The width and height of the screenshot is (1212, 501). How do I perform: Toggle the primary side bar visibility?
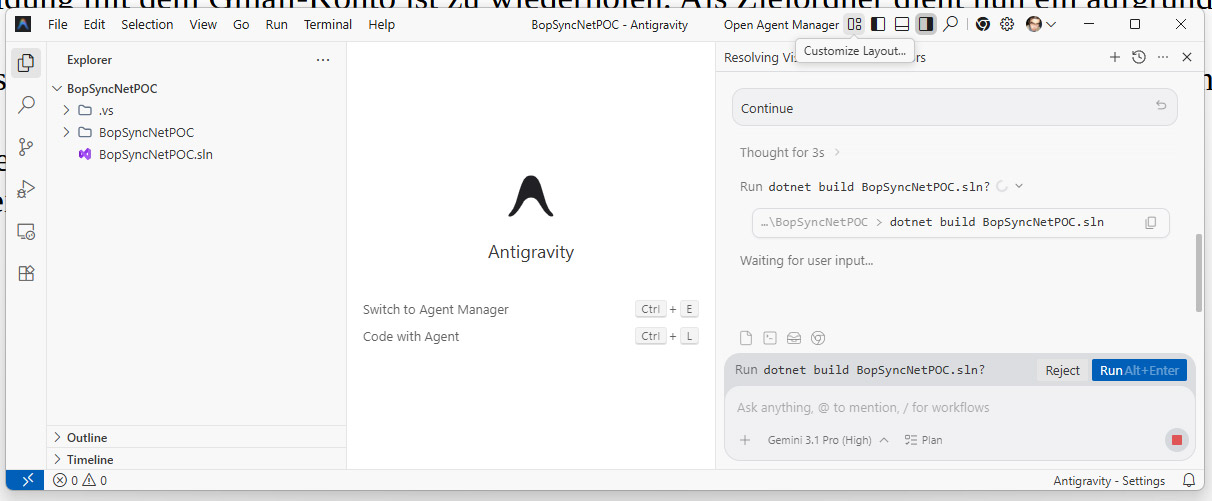pyautogui.click(x=878, y=24)
